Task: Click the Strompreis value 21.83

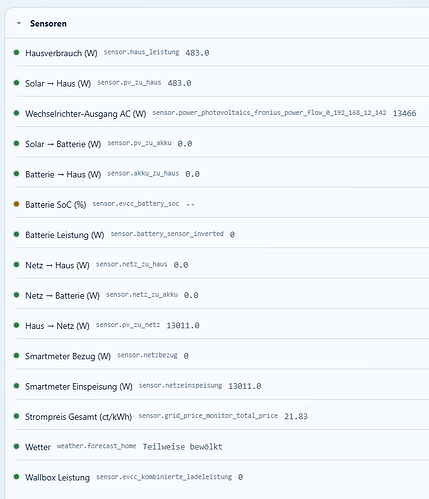Action: [296, 417]
